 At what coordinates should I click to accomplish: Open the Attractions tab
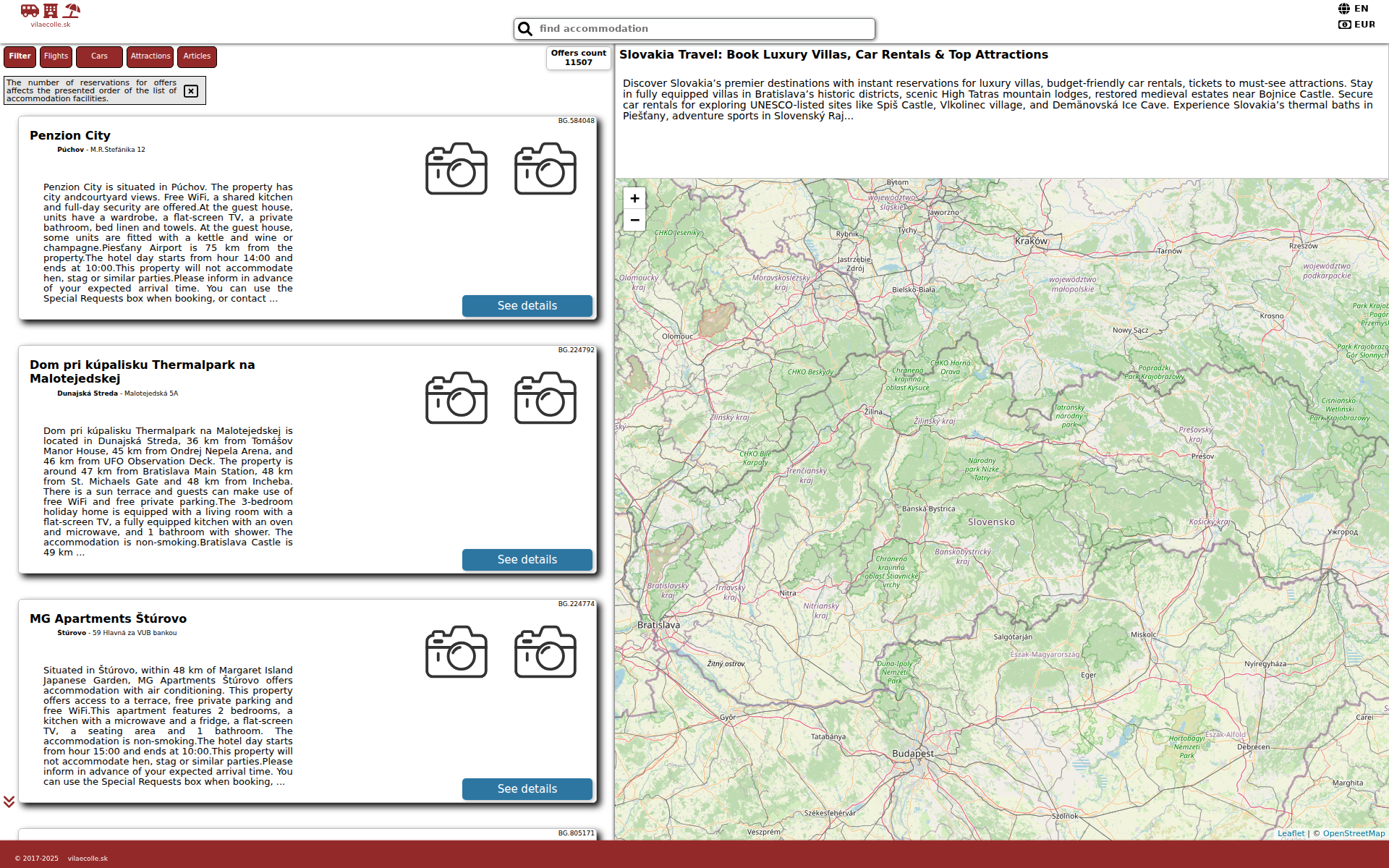[x=150, y=56]
